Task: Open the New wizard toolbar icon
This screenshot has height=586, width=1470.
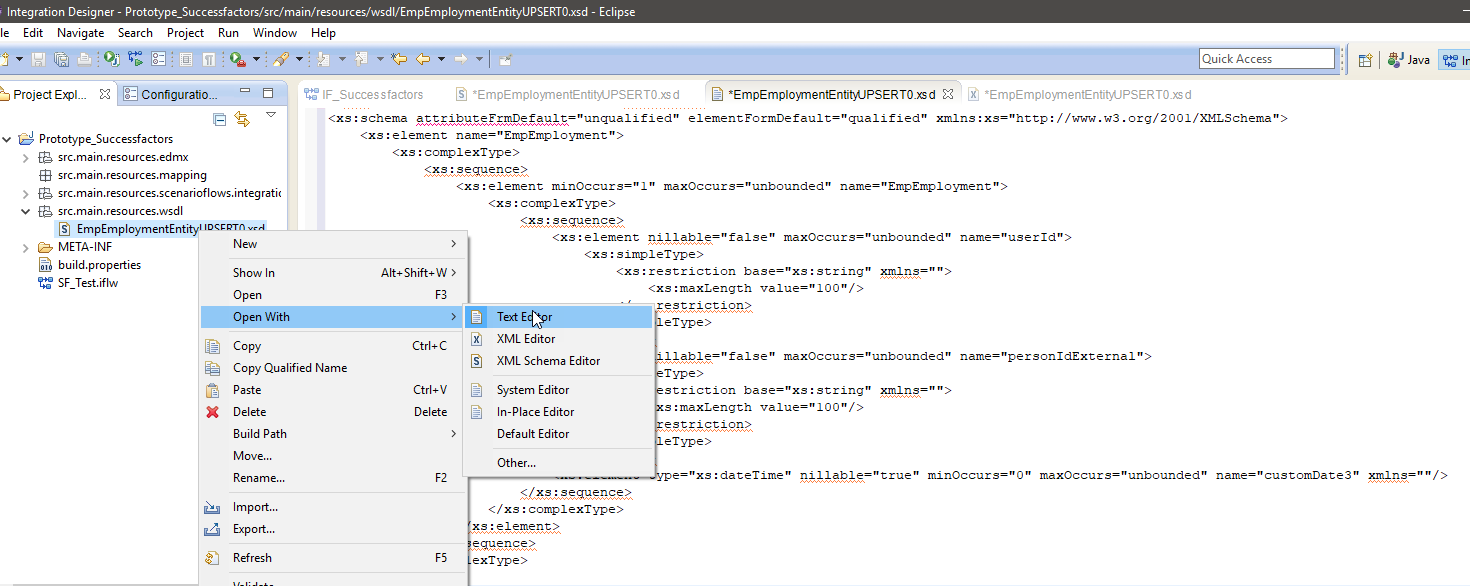Action: pos(8,58)
